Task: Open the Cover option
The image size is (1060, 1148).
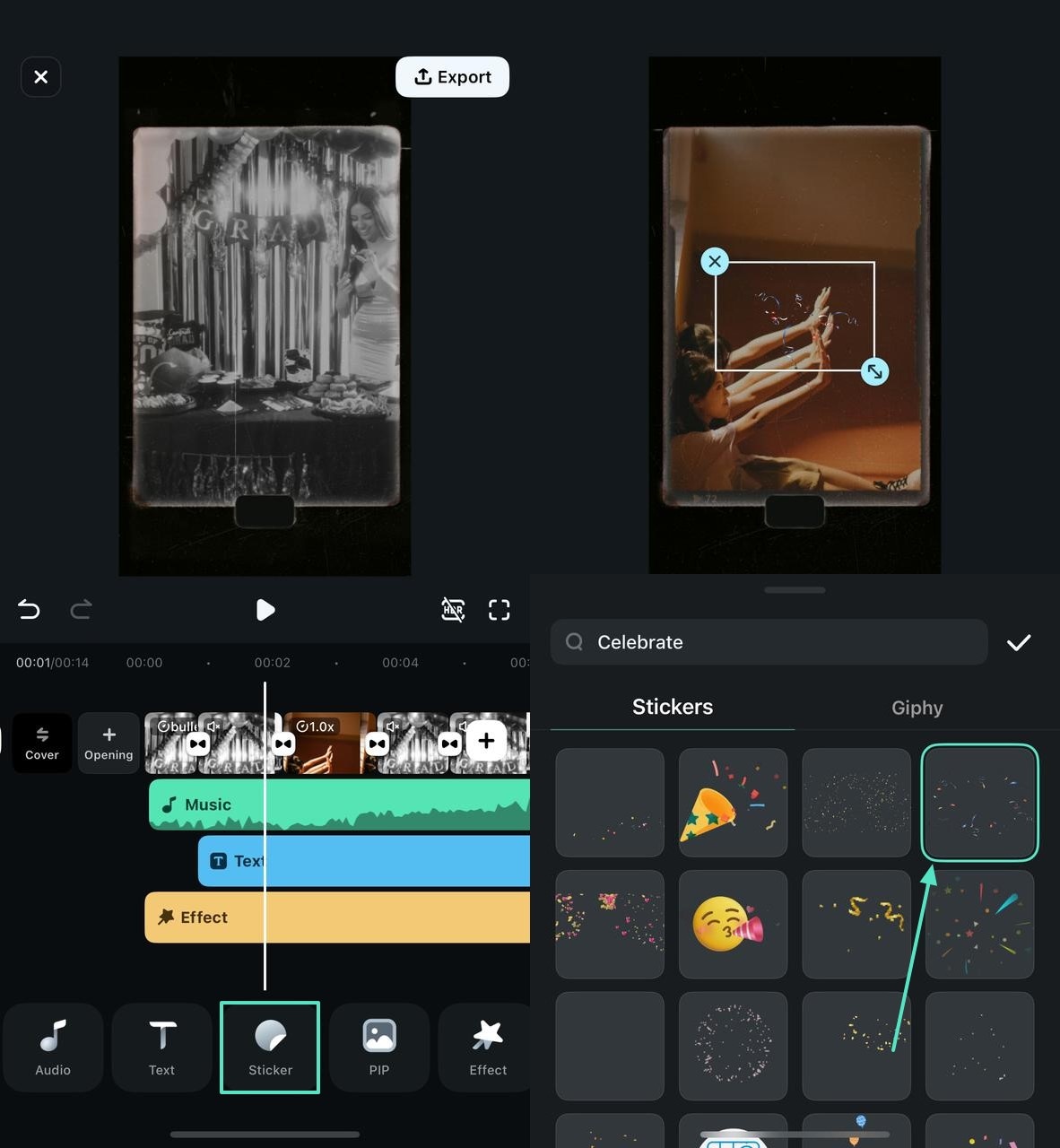Action: click(x=42, y=743)
